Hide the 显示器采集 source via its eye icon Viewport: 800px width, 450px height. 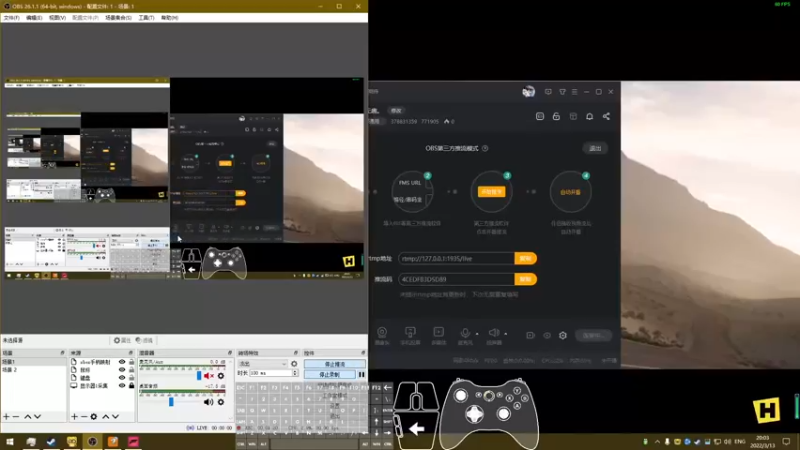pyautogui.click(x=122, y=386)
